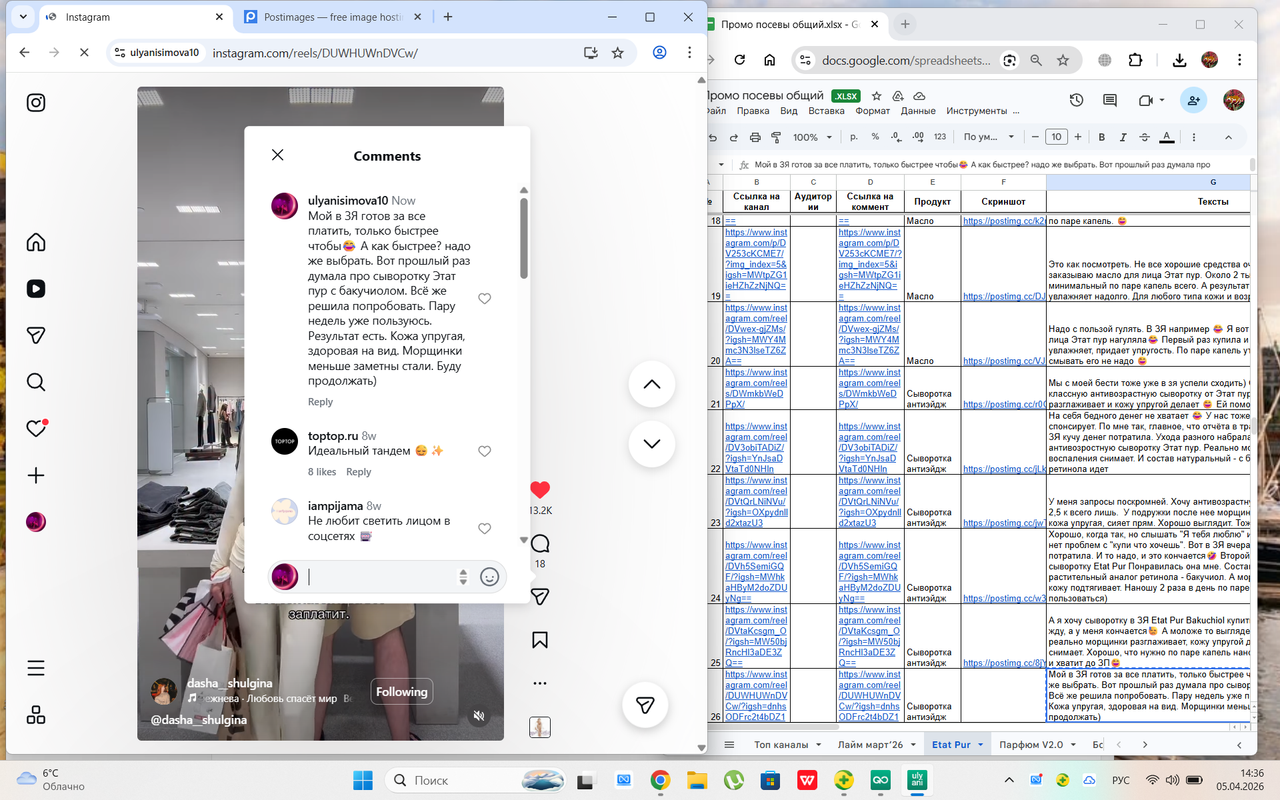Screen dimensions: 1280x800
Task: Open Instagram direct messages in sidebar
Action: point(36,335)
